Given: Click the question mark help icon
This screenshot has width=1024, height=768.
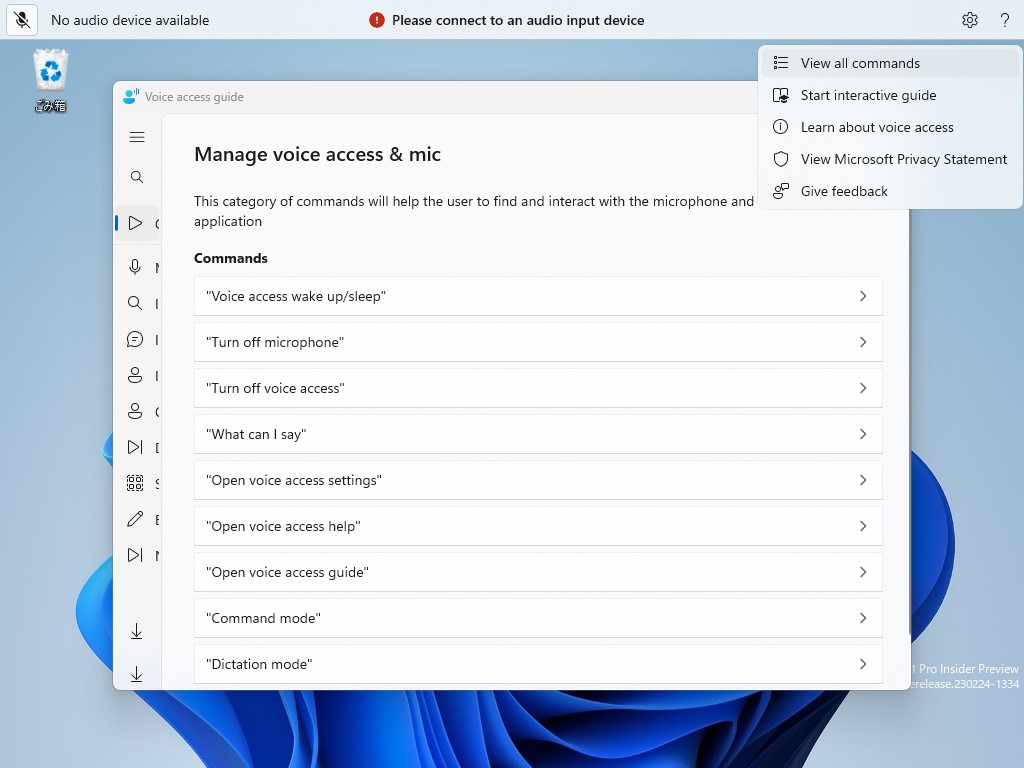Looking at the screenshot, I should point(1005,20).
